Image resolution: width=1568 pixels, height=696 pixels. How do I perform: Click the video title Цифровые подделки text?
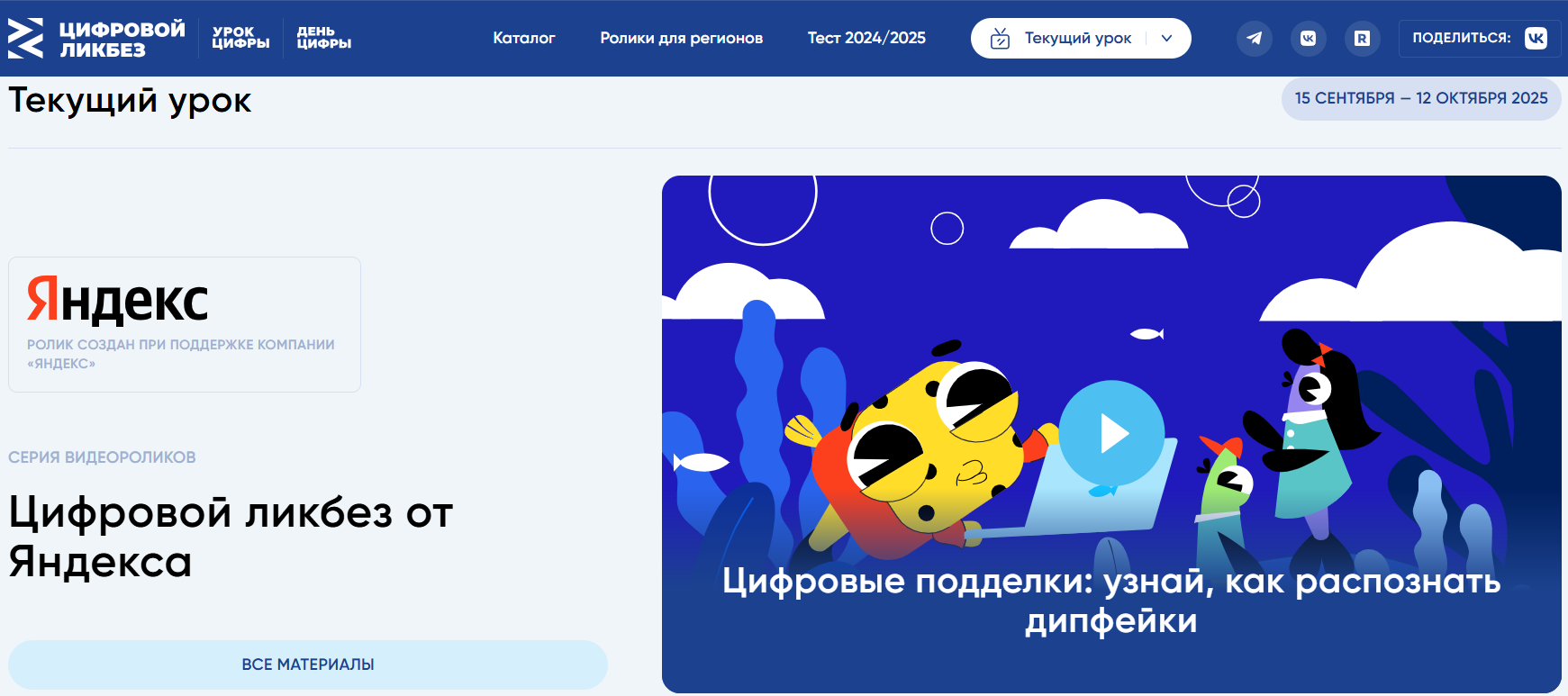click(x=1111, y=601)
